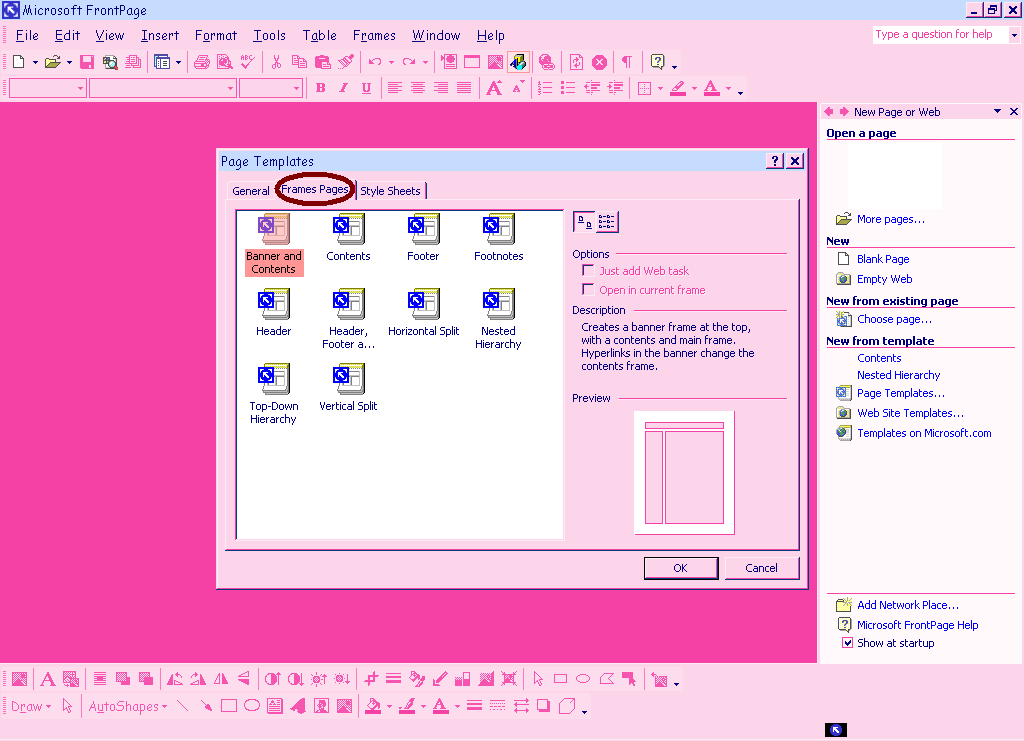Viewport: 1024px width, 741px height.
Task: Open the Web Site Templates link
Action: (910, 413)
